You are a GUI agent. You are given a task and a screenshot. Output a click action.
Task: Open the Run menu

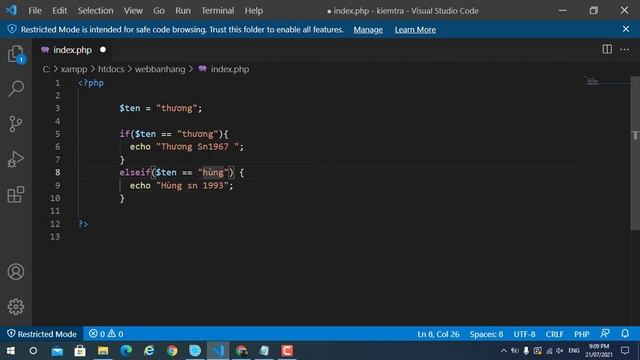click(x=183, y=11)
